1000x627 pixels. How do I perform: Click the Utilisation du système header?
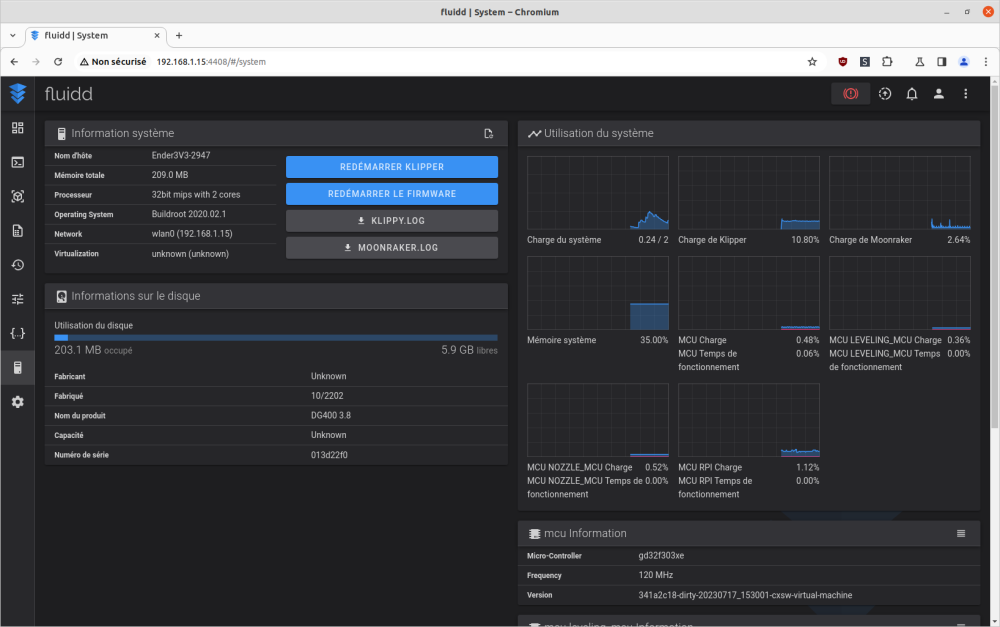[749, 133]
